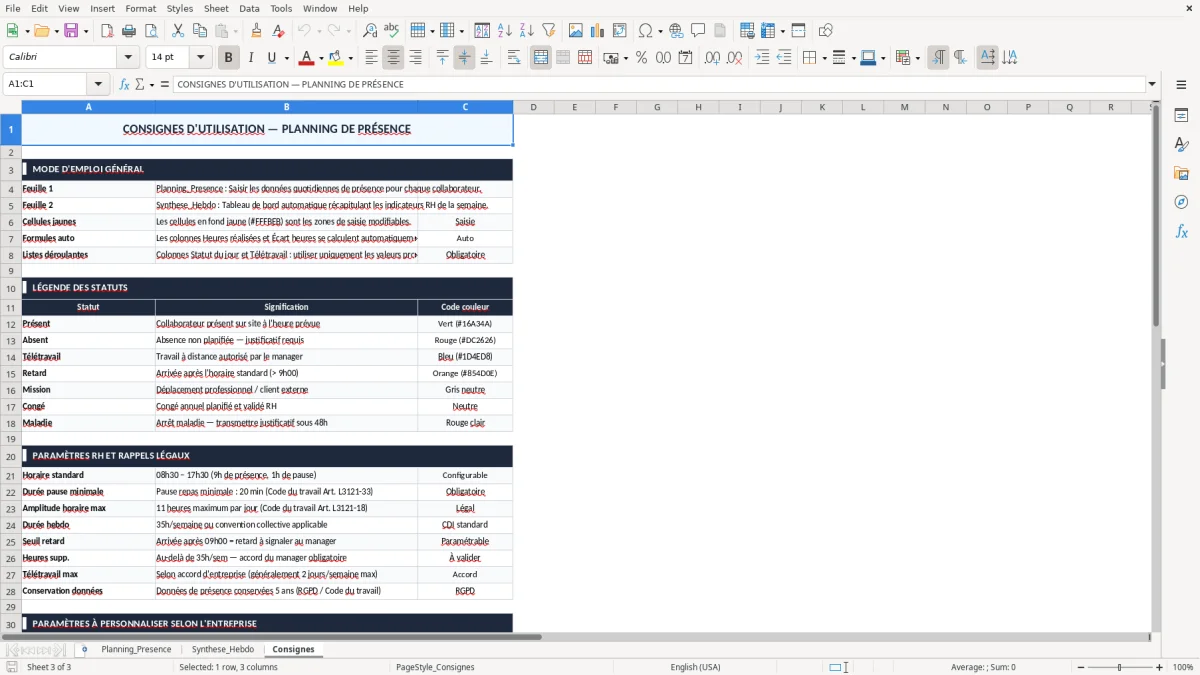The height and width of the screenshot is (675, 1200).
Task: Click Sheet 3 of 3 status text
Action: (x=49, y=667)
